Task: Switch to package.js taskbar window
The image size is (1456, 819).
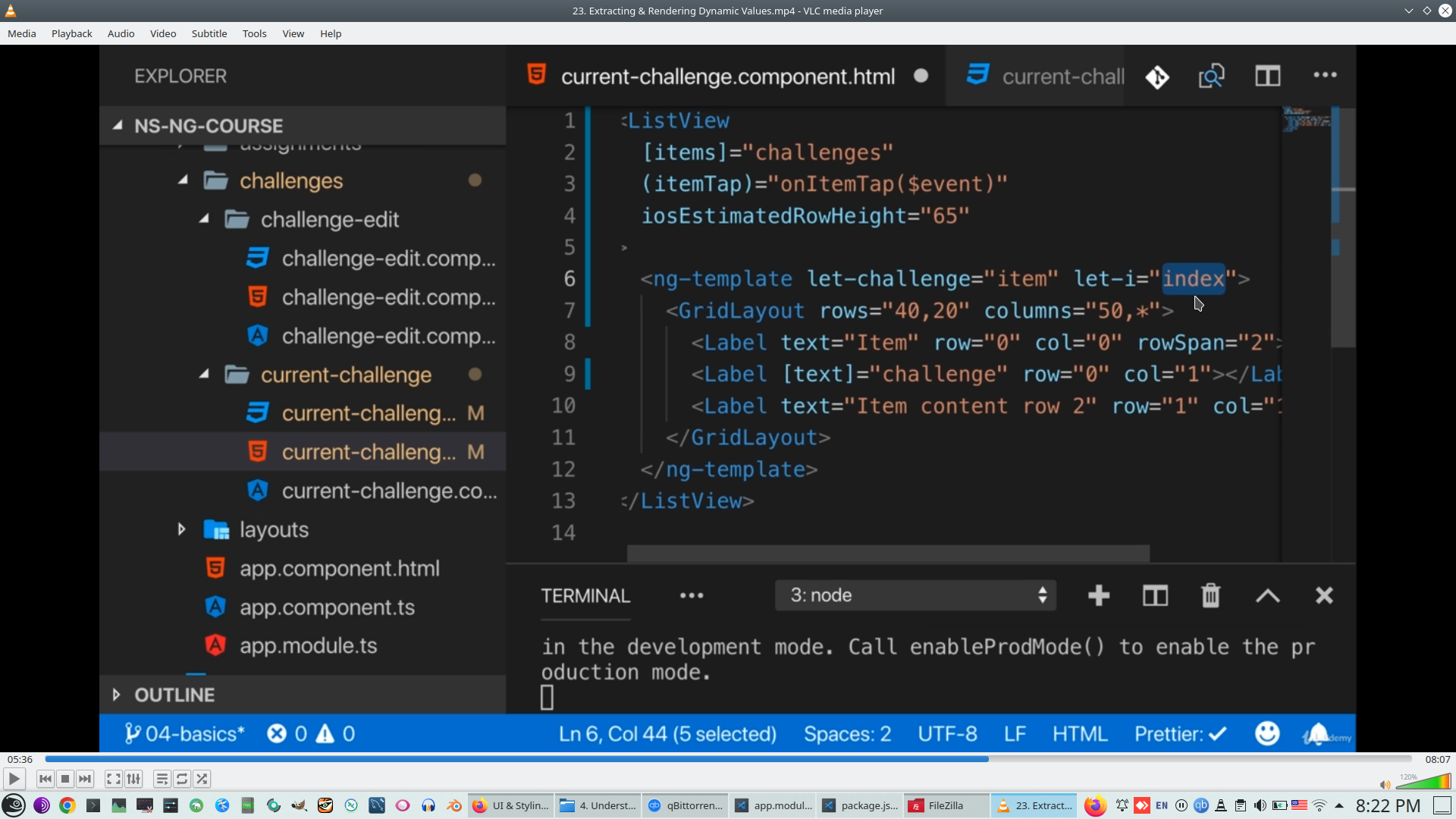Action: (x=861, y=805)
